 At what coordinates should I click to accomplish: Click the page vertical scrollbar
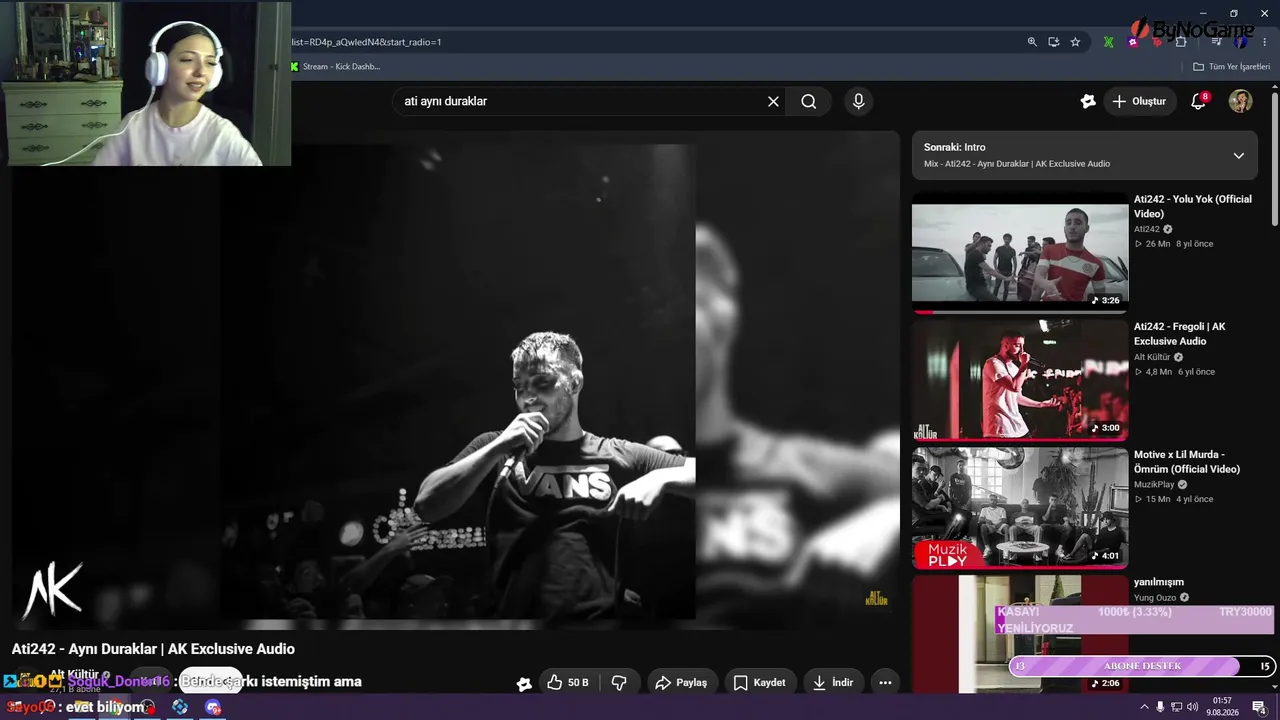pos(1274,158)
